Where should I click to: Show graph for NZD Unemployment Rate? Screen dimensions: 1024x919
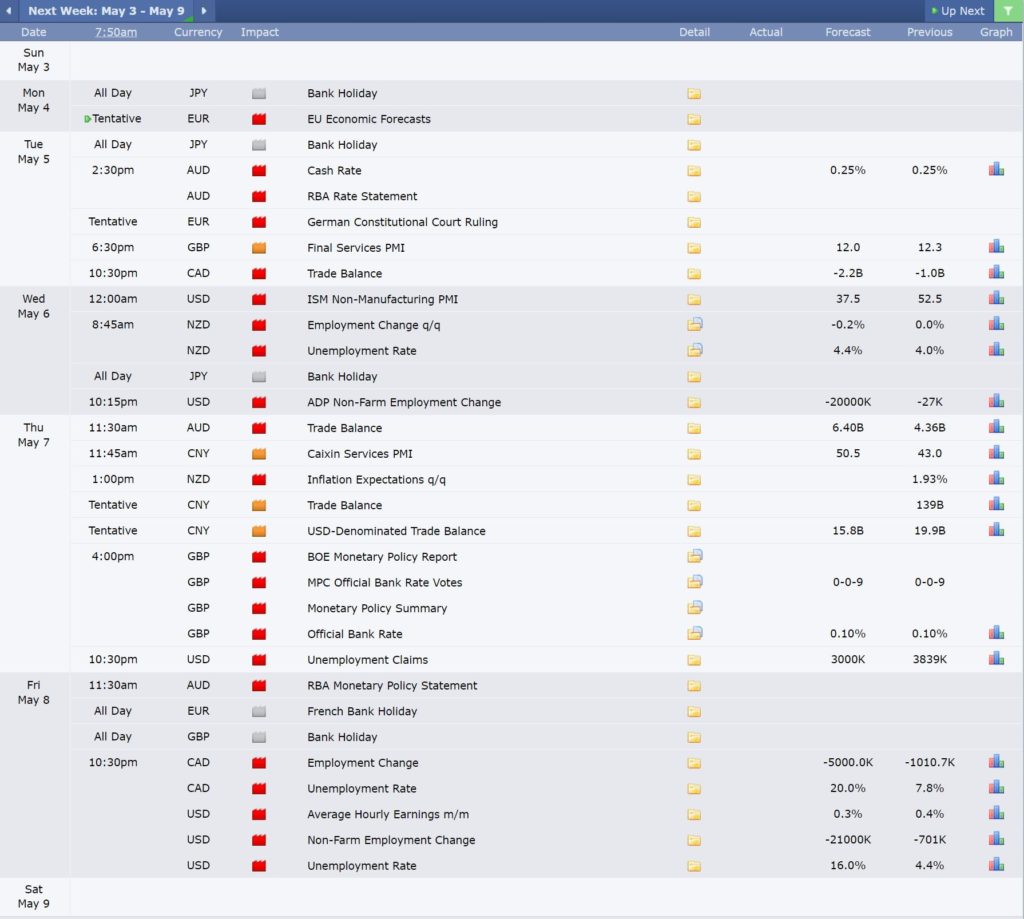tap(996, 350)
